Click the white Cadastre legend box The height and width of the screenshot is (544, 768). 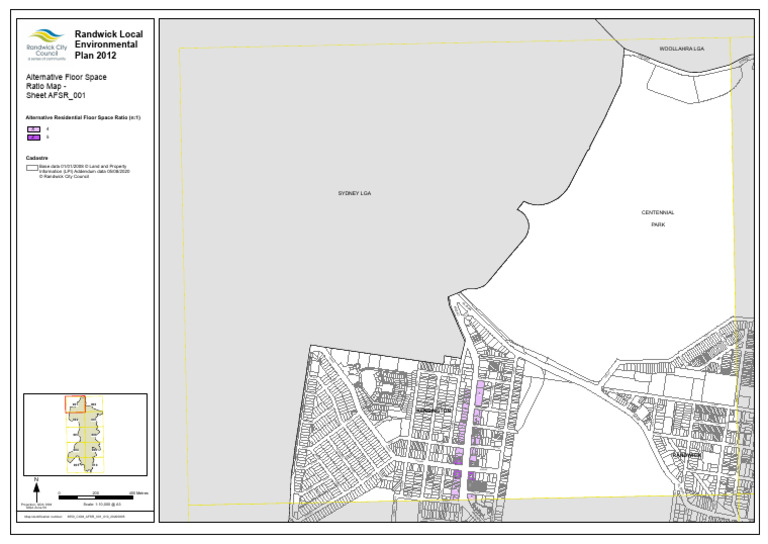pos(32,168)
